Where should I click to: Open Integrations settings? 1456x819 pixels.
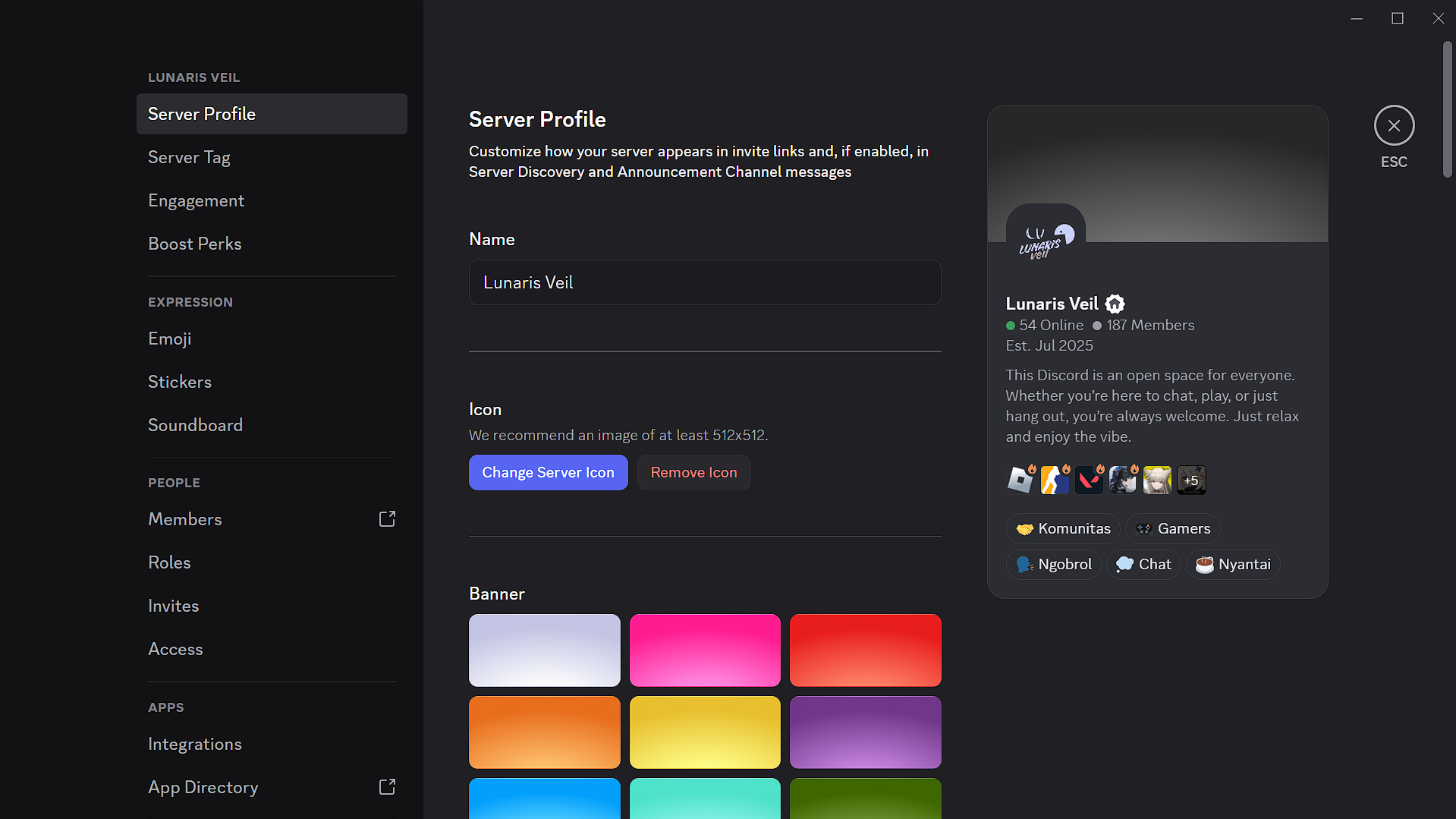(x=272, y=744)
